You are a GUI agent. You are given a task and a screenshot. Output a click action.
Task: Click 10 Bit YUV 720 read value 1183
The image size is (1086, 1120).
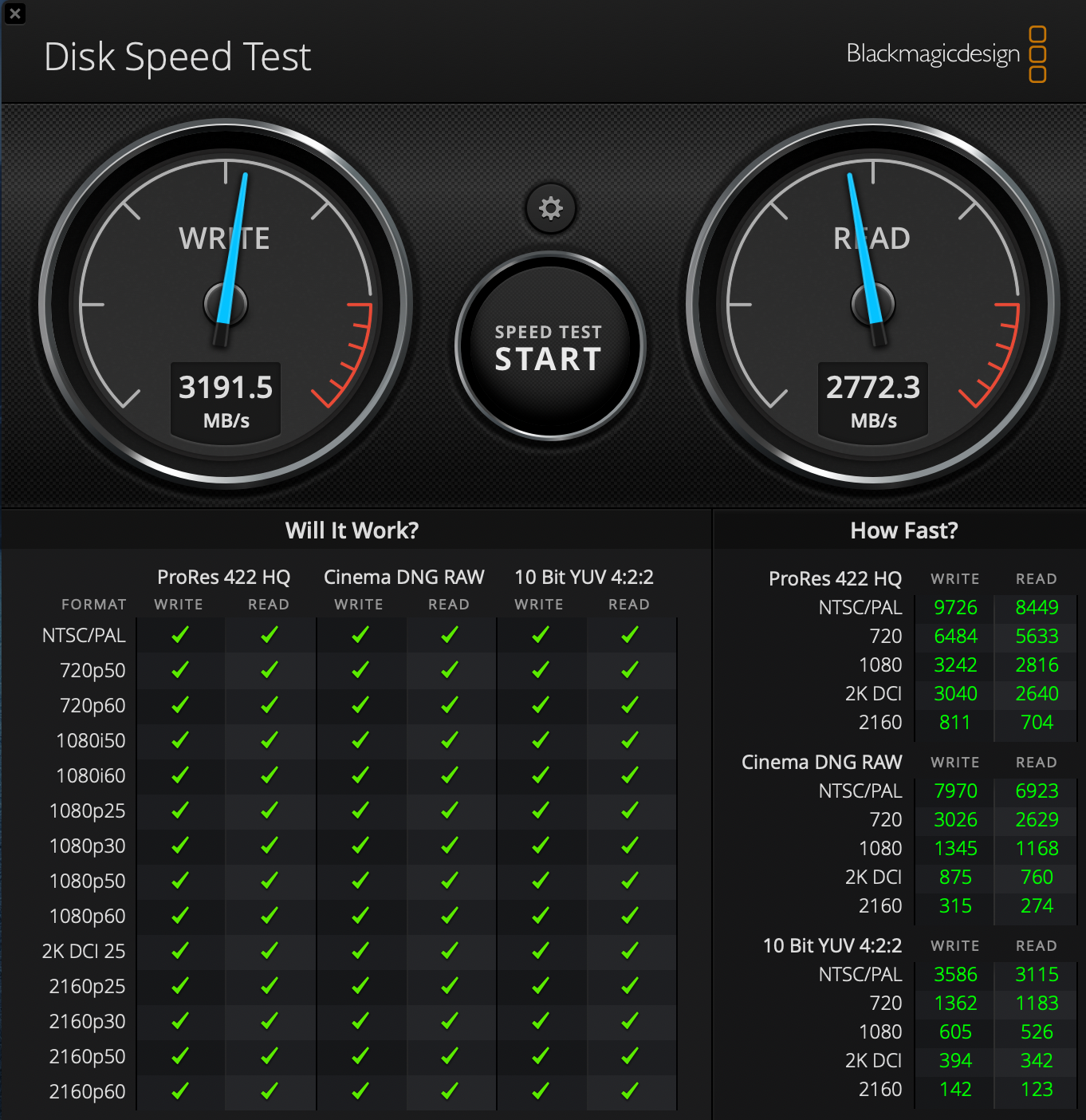point(1037,1004)
